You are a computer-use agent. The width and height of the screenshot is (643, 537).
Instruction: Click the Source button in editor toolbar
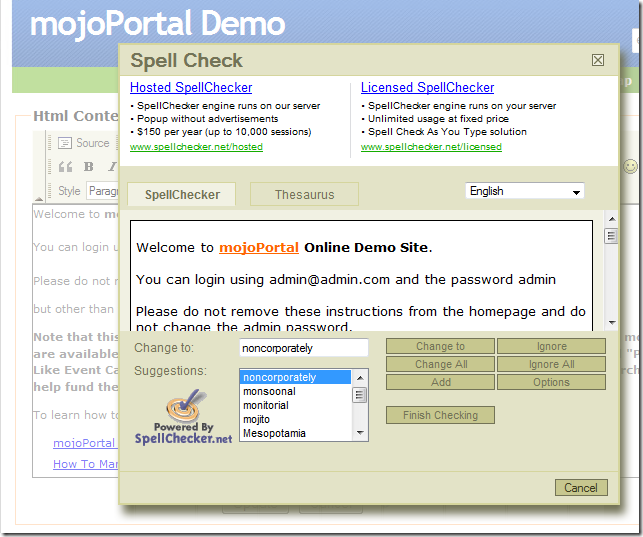pyautogui.click(x=84, y=143)
